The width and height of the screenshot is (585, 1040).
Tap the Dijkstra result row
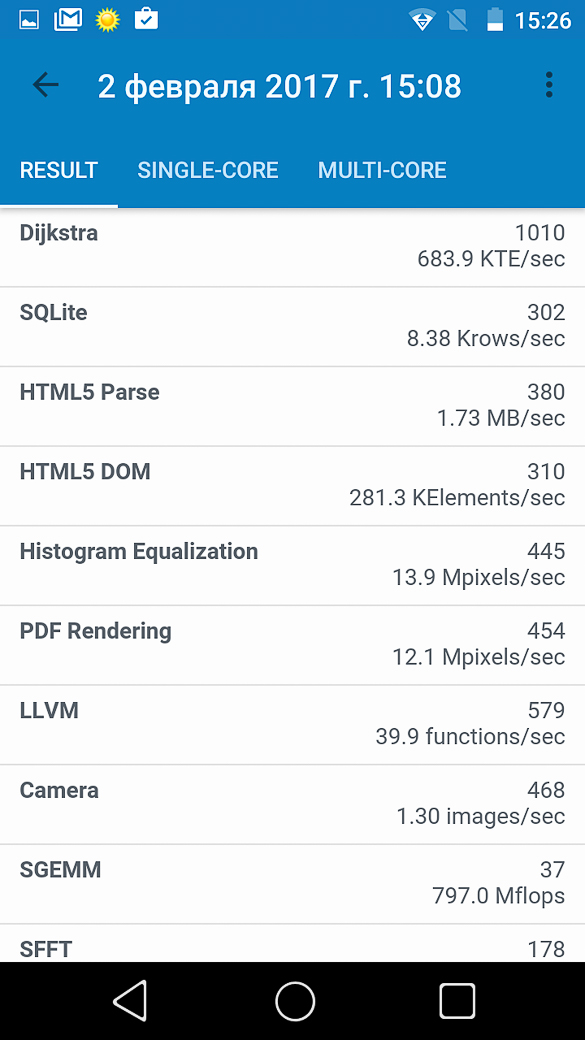coord(292,247)
